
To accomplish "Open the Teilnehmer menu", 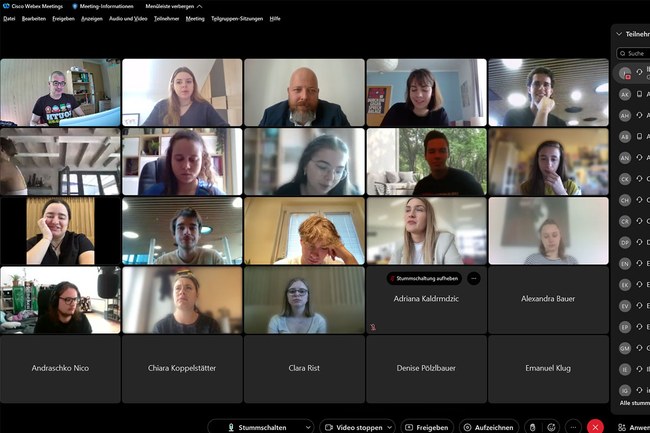I will point(166,18).
